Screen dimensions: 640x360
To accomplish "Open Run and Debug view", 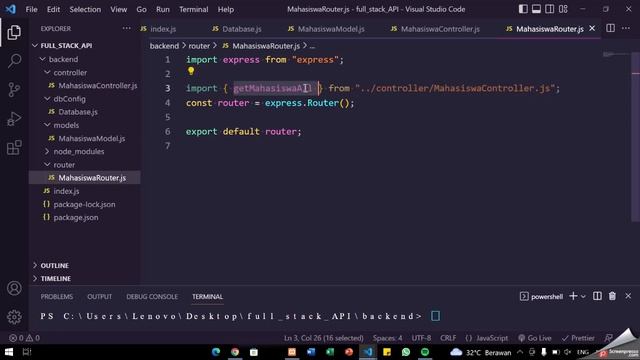I will pyautogui.click(x=14, y=118).
